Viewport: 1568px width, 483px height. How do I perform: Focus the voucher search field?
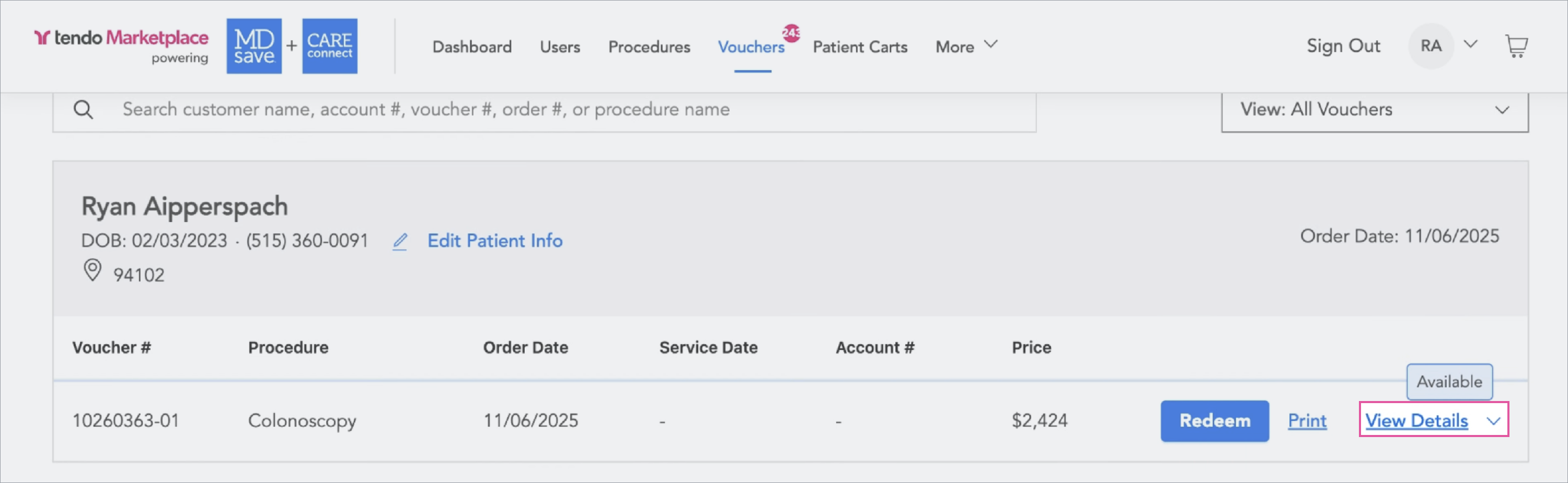coord(548,110)
